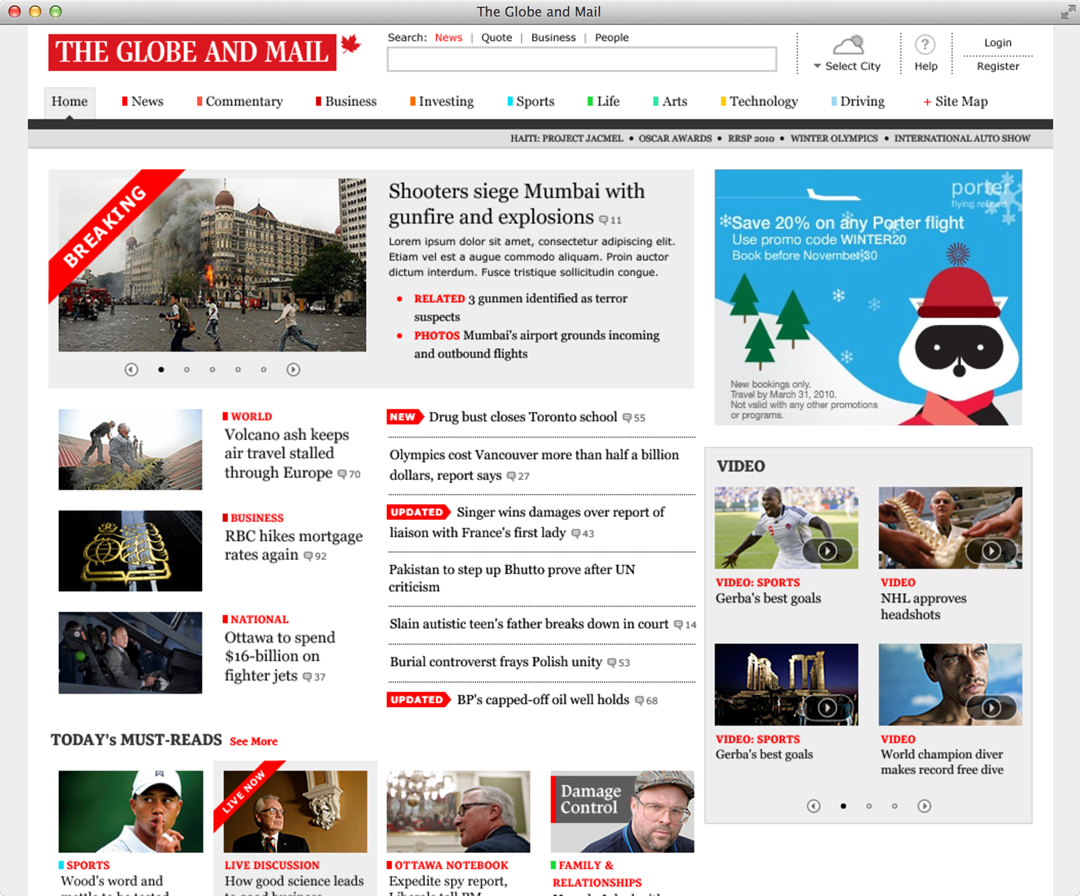Click the red maple leaf logo icon

tap(351, 45)
